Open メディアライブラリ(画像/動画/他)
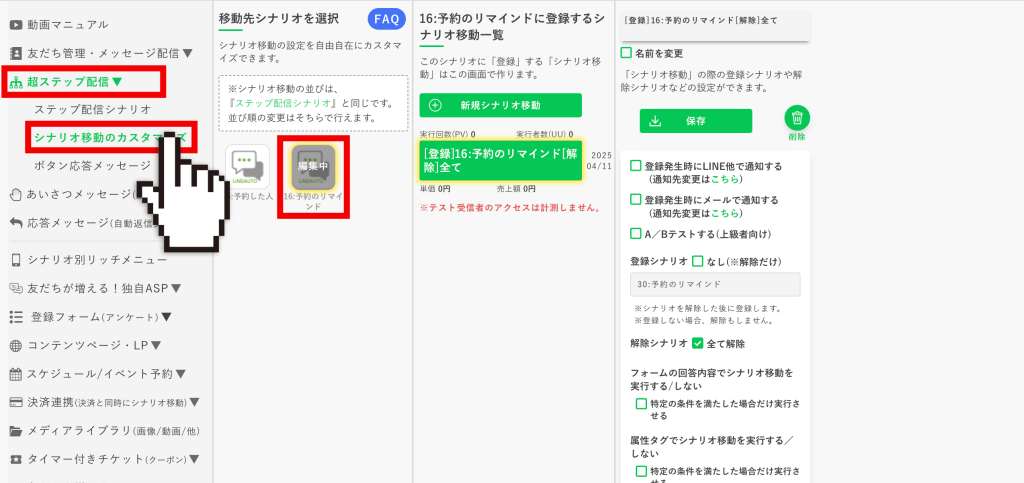 [x=104, y=431]
